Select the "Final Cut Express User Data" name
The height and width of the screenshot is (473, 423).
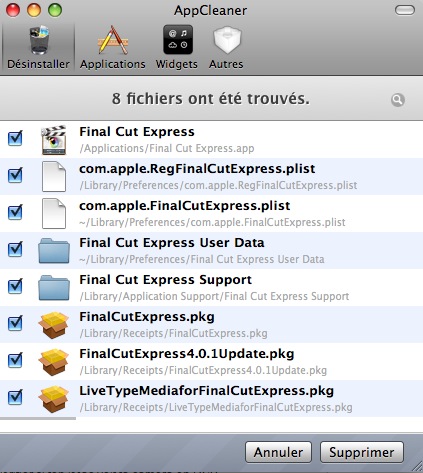pos(172,243)
